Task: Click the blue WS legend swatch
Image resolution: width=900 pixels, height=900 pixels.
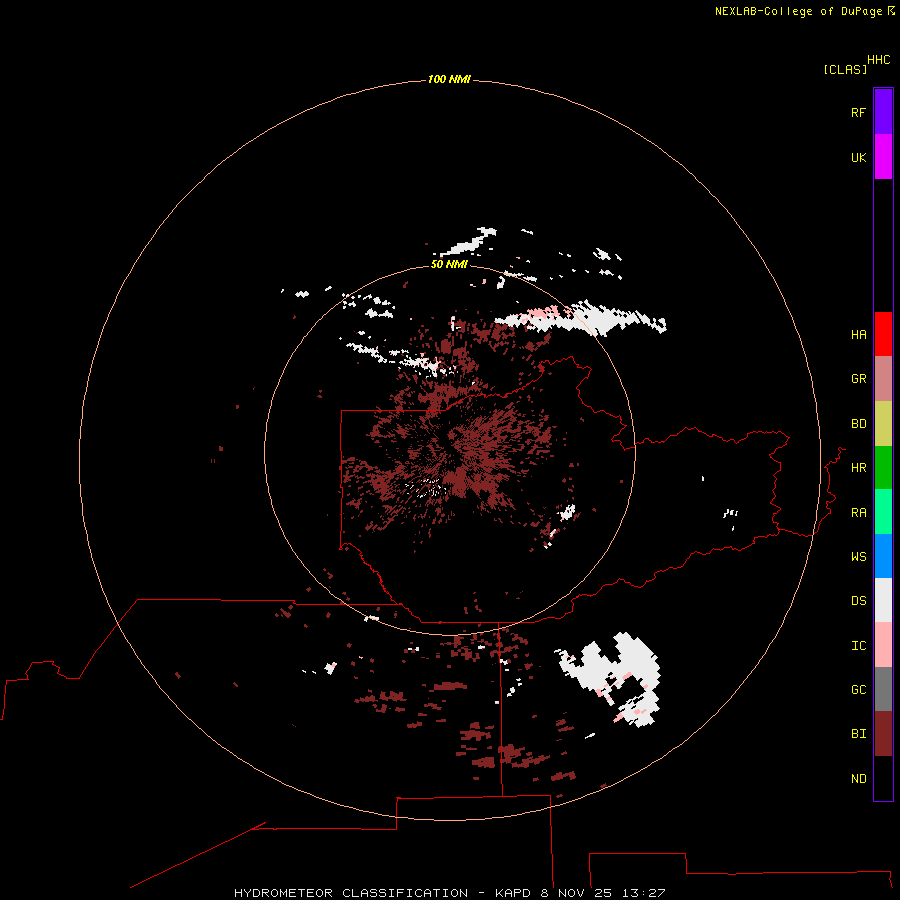Action: 883,556
